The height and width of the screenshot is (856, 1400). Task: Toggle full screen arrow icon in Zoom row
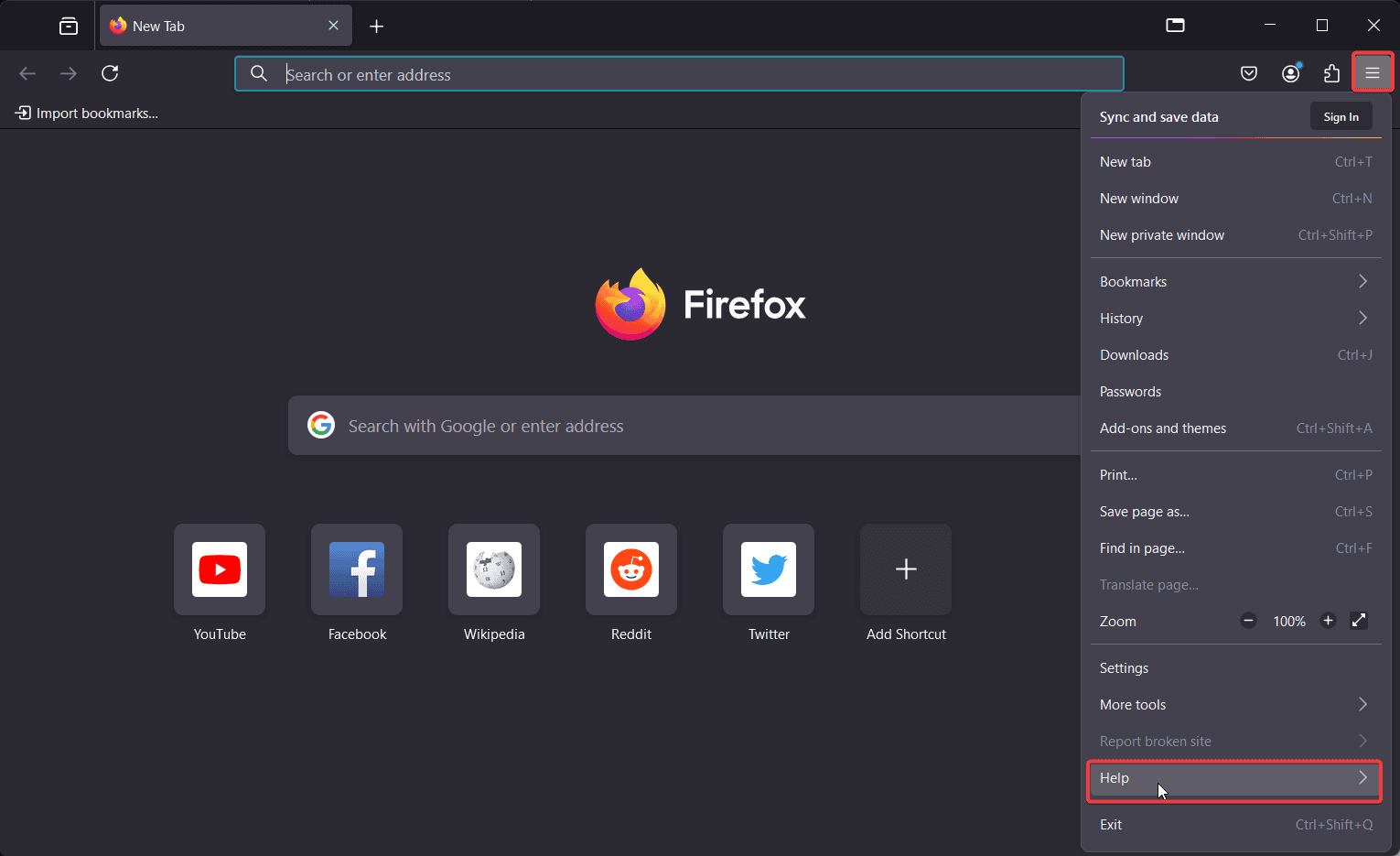pyautogui.click(x=1359, y=621)
